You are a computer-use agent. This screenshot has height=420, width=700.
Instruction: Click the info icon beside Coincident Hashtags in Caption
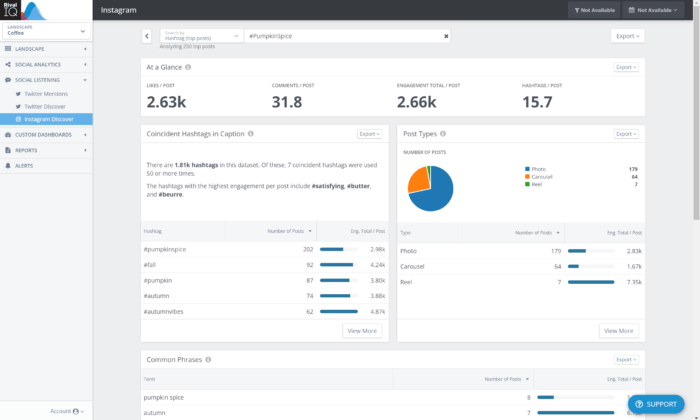pos(250,133)
